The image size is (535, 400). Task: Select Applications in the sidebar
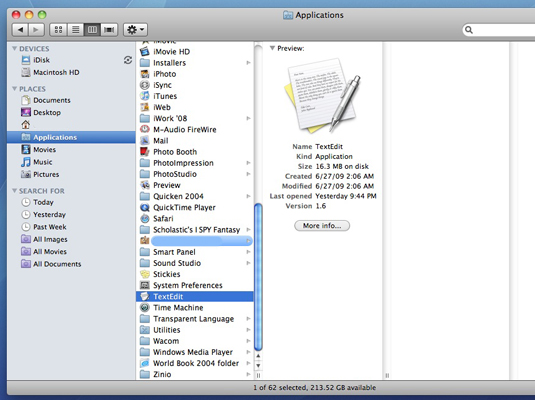tap(71, 137)
